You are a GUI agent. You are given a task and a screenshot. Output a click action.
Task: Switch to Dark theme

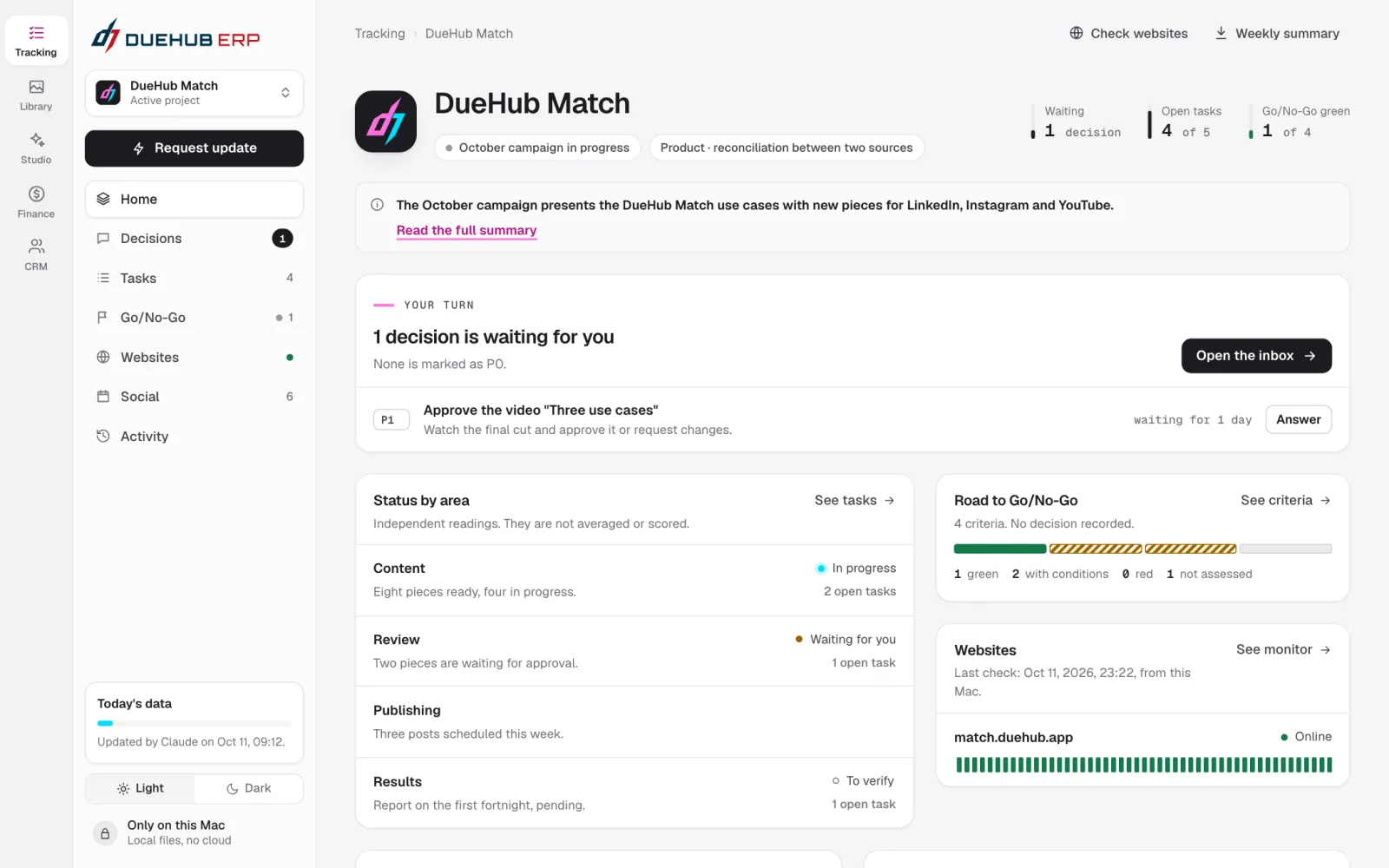click(x=248, y=788)
